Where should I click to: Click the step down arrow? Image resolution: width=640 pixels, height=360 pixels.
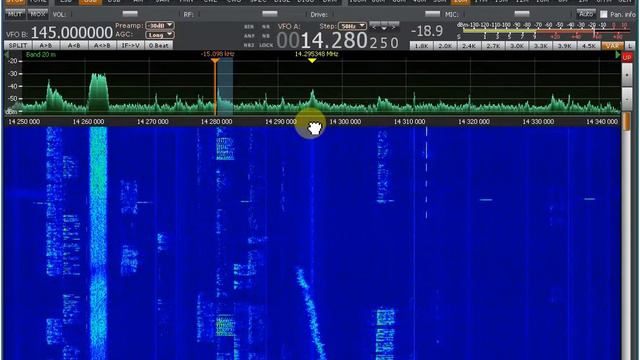click(384, 27)
